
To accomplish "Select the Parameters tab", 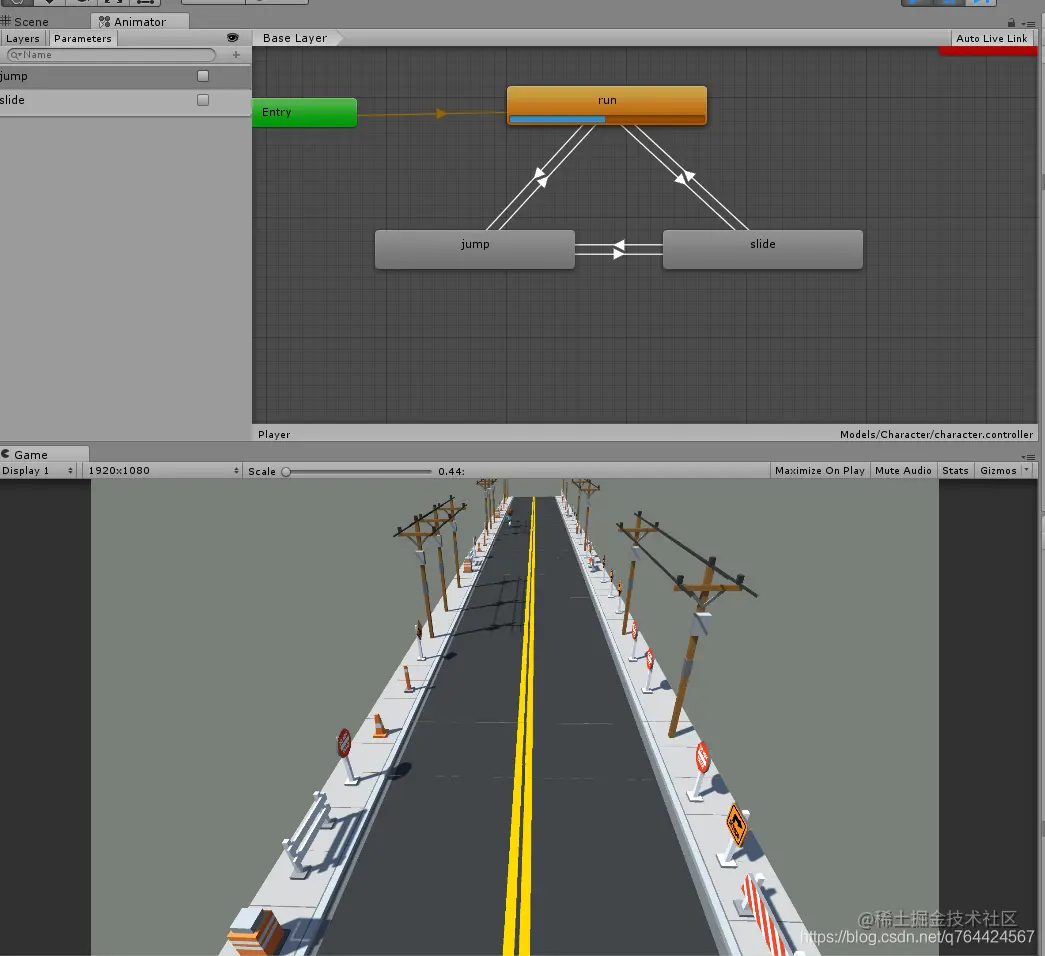I will click(x=83, y=39).
